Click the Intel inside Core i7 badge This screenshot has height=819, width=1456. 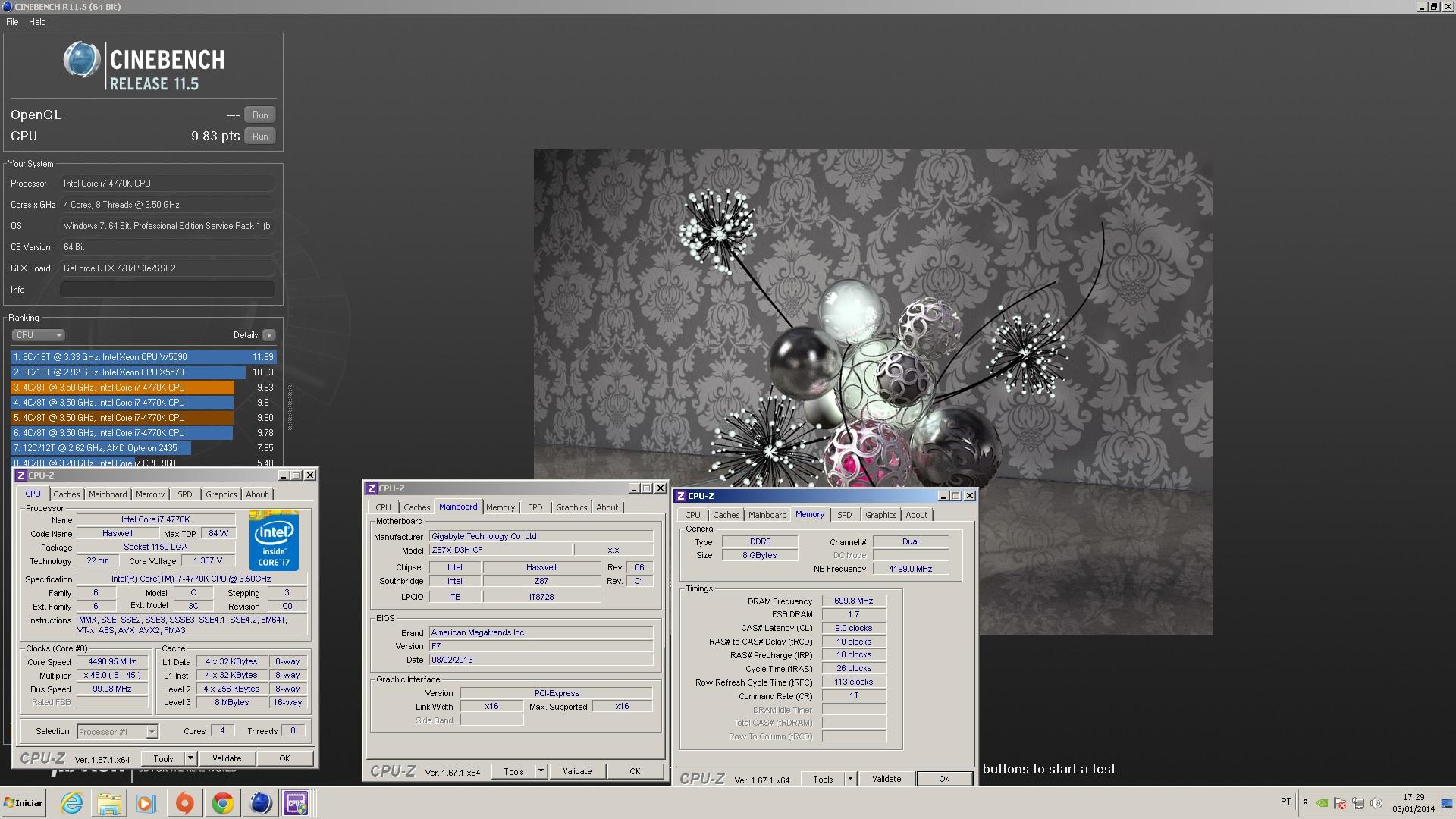pyautogui.click(x=274, y=541)
